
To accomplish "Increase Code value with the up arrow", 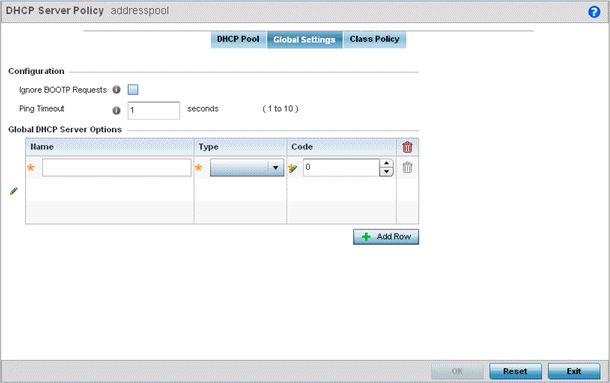I will (386, 163).
